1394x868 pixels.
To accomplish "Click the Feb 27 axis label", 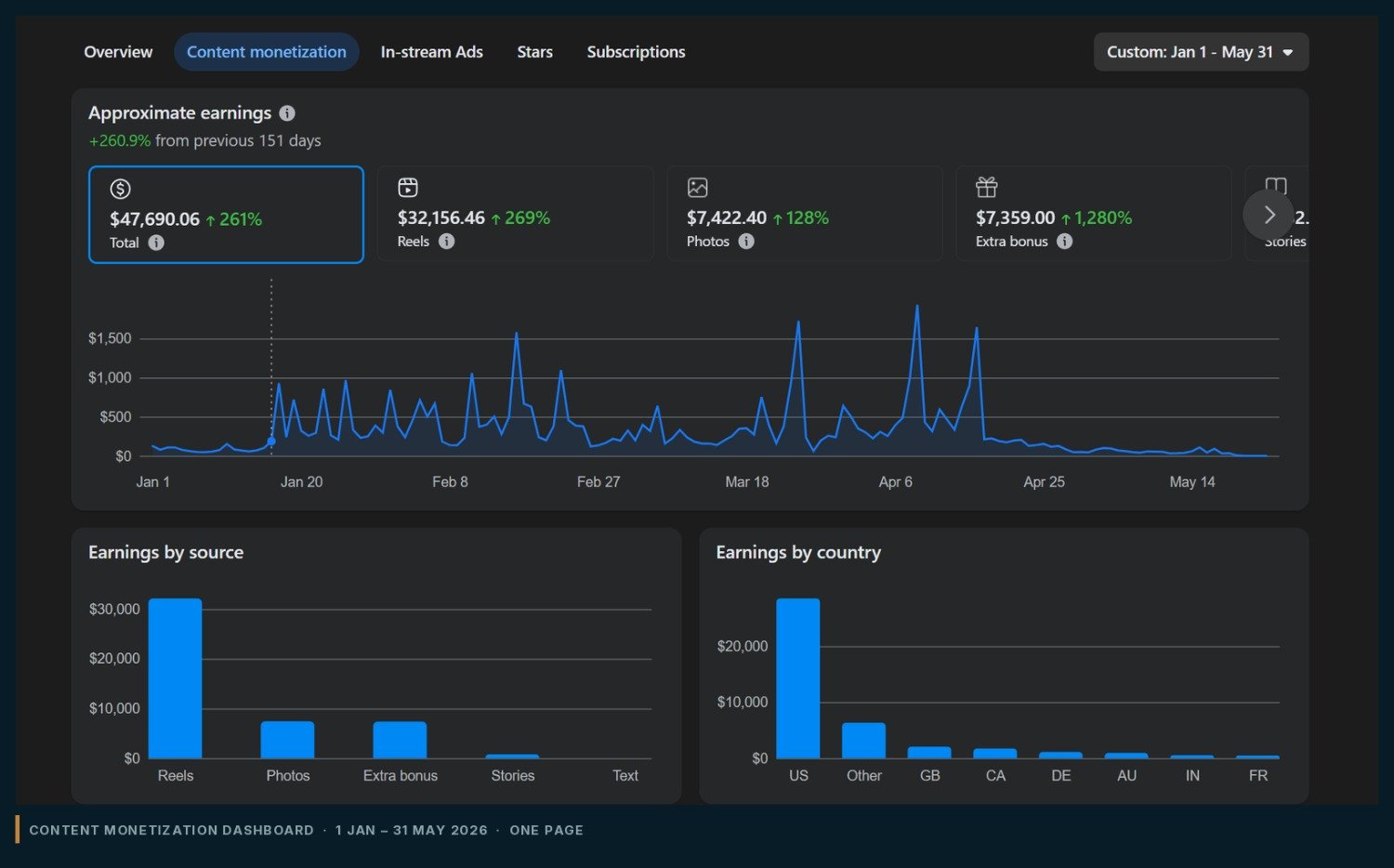I will coord(598,482).
